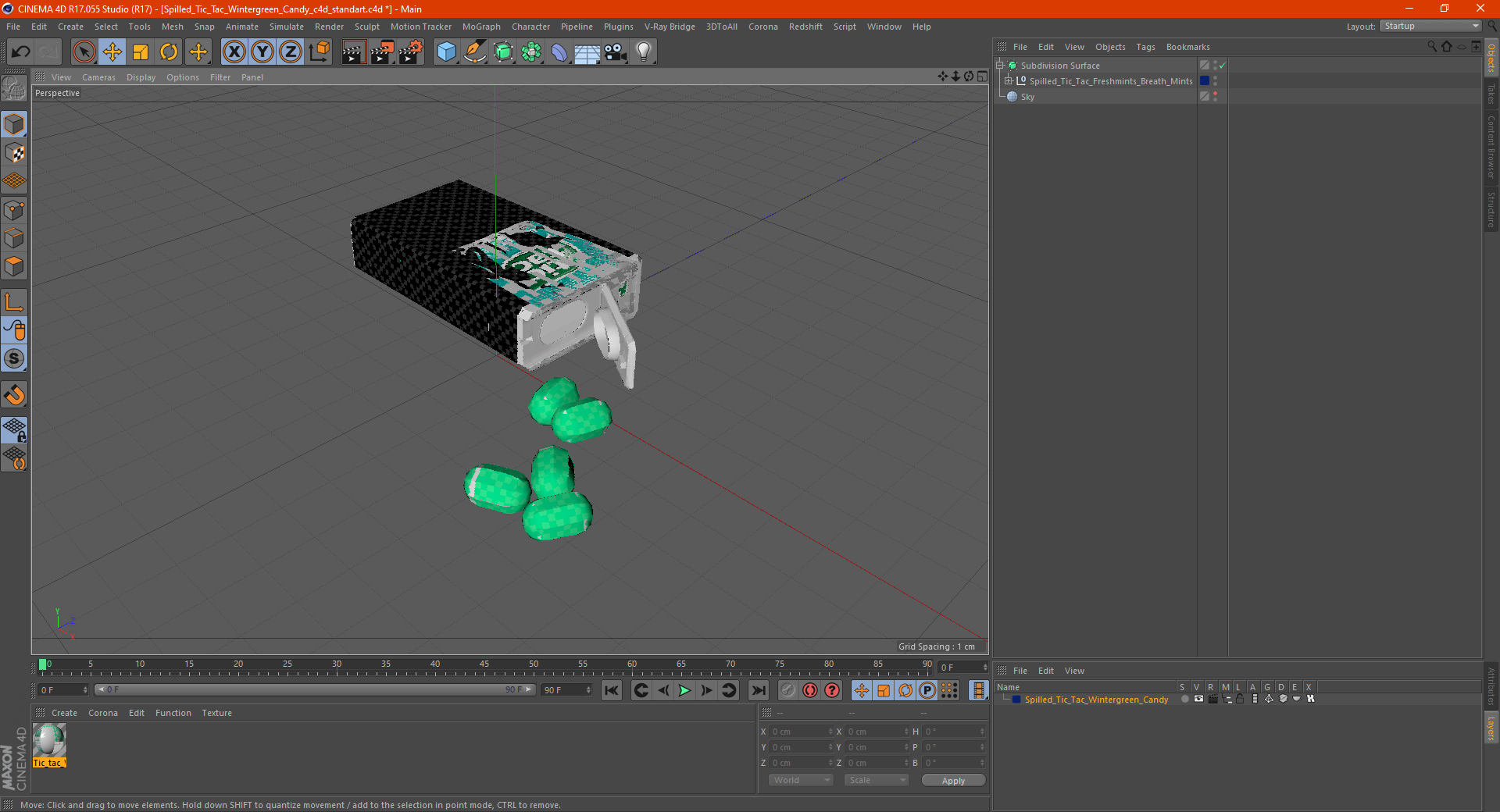
Task: Toggle visibility dots of Sky object
Action: pyautogui.click(x=1215, y=96)
